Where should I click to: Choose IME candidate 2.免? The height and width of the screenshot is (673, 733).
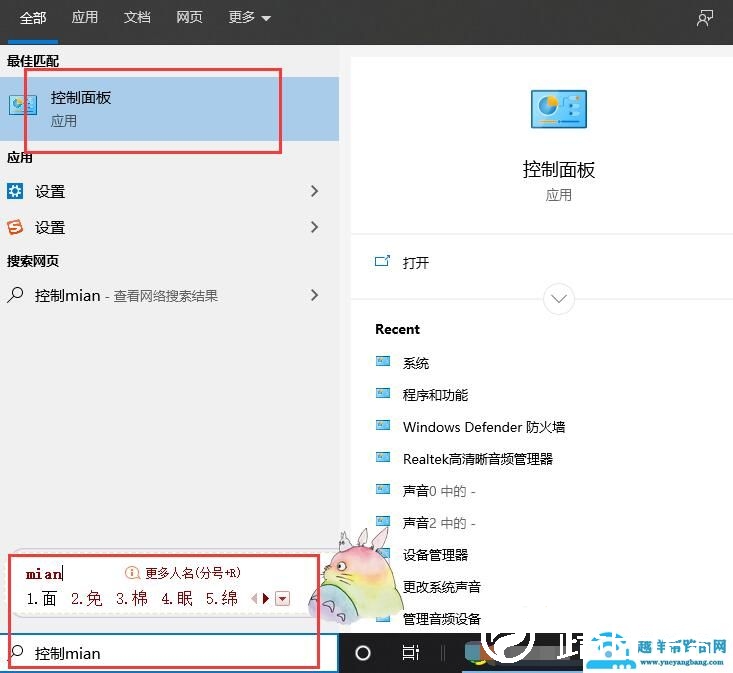click(x=86, y=598)
